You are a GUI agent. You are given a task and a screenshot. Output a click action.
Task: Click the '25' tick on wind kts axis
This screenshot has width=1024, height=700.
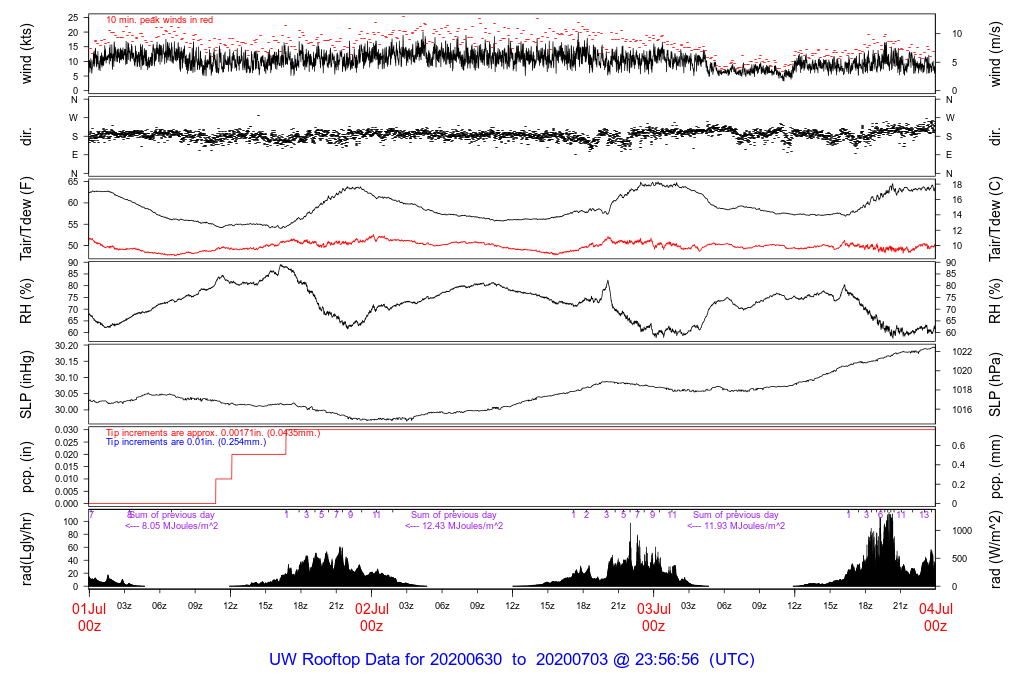coord(73,18)
